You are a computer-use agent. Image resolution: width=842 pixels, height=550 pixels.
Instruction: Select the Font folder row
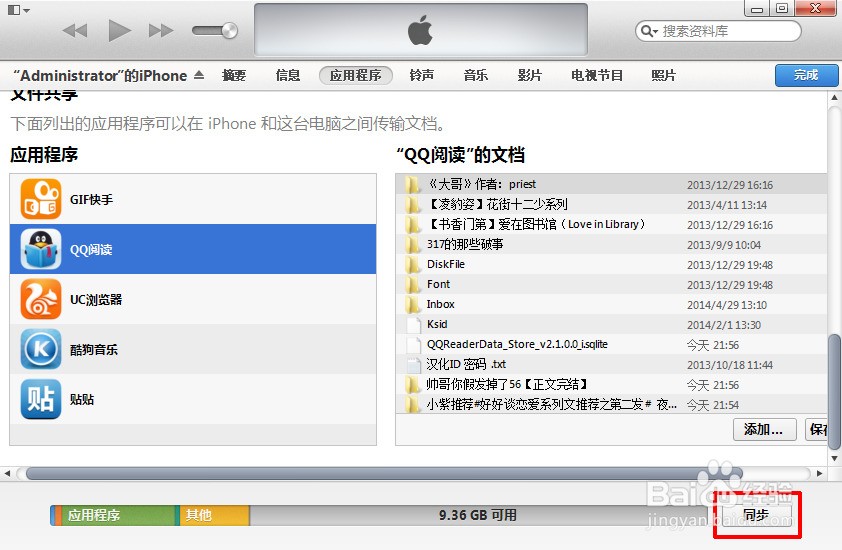point(611,284)
